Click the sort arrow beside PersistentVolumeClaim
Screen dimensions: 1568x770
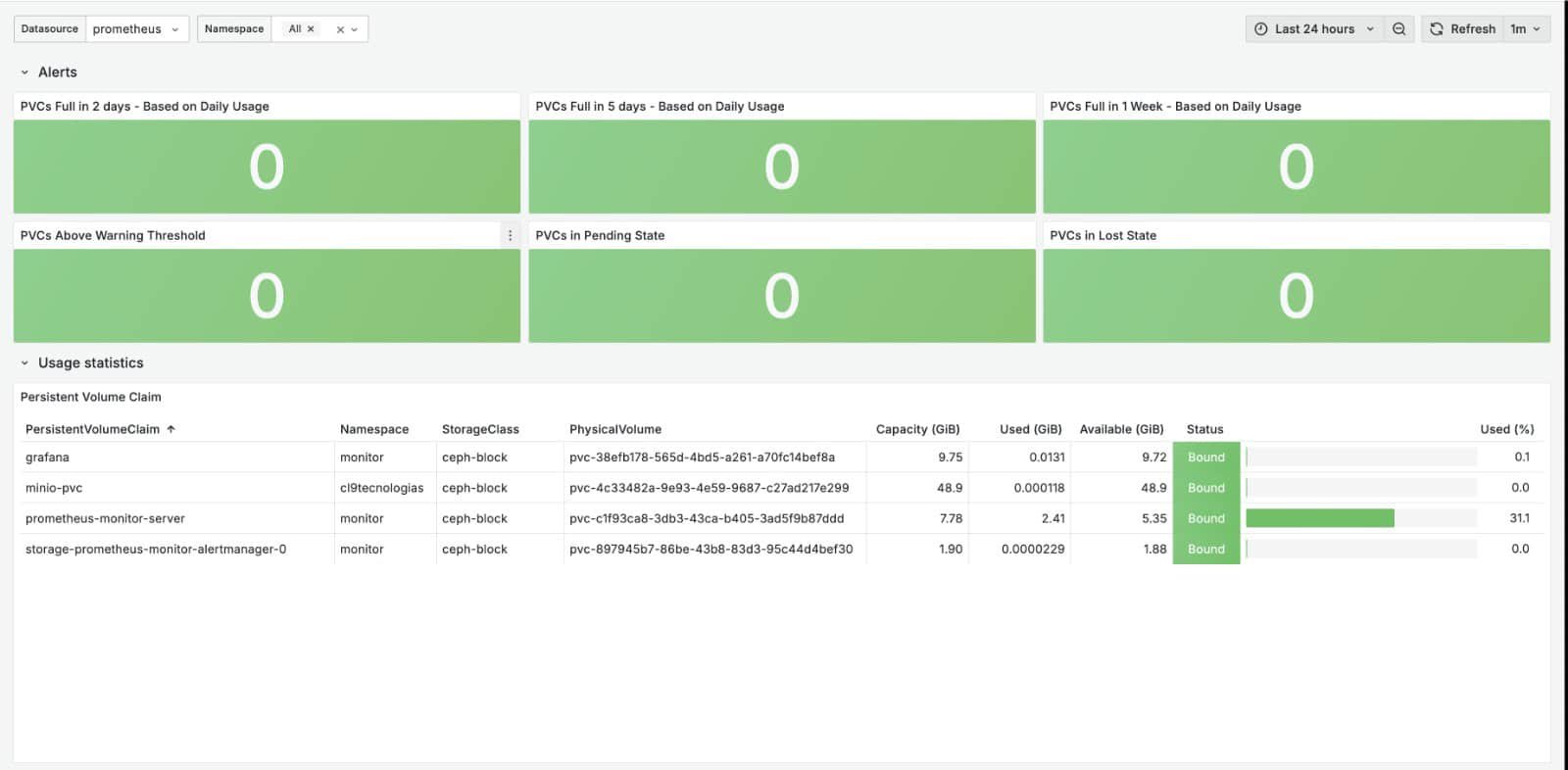(171, 429)
